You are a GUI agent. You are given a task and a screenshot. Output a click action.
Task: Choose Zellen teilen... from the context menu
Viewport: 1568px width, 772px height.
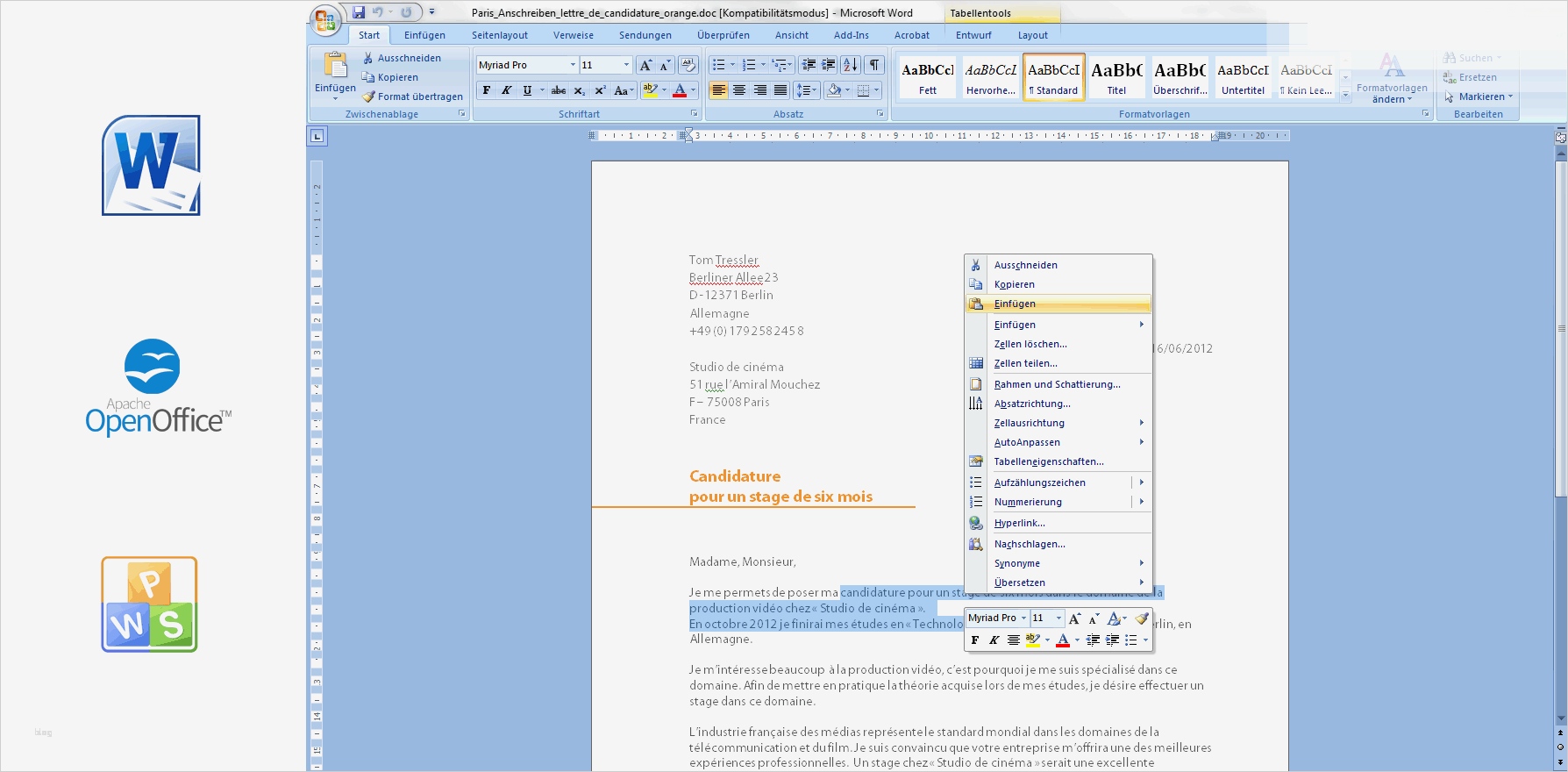[1025, 363]
